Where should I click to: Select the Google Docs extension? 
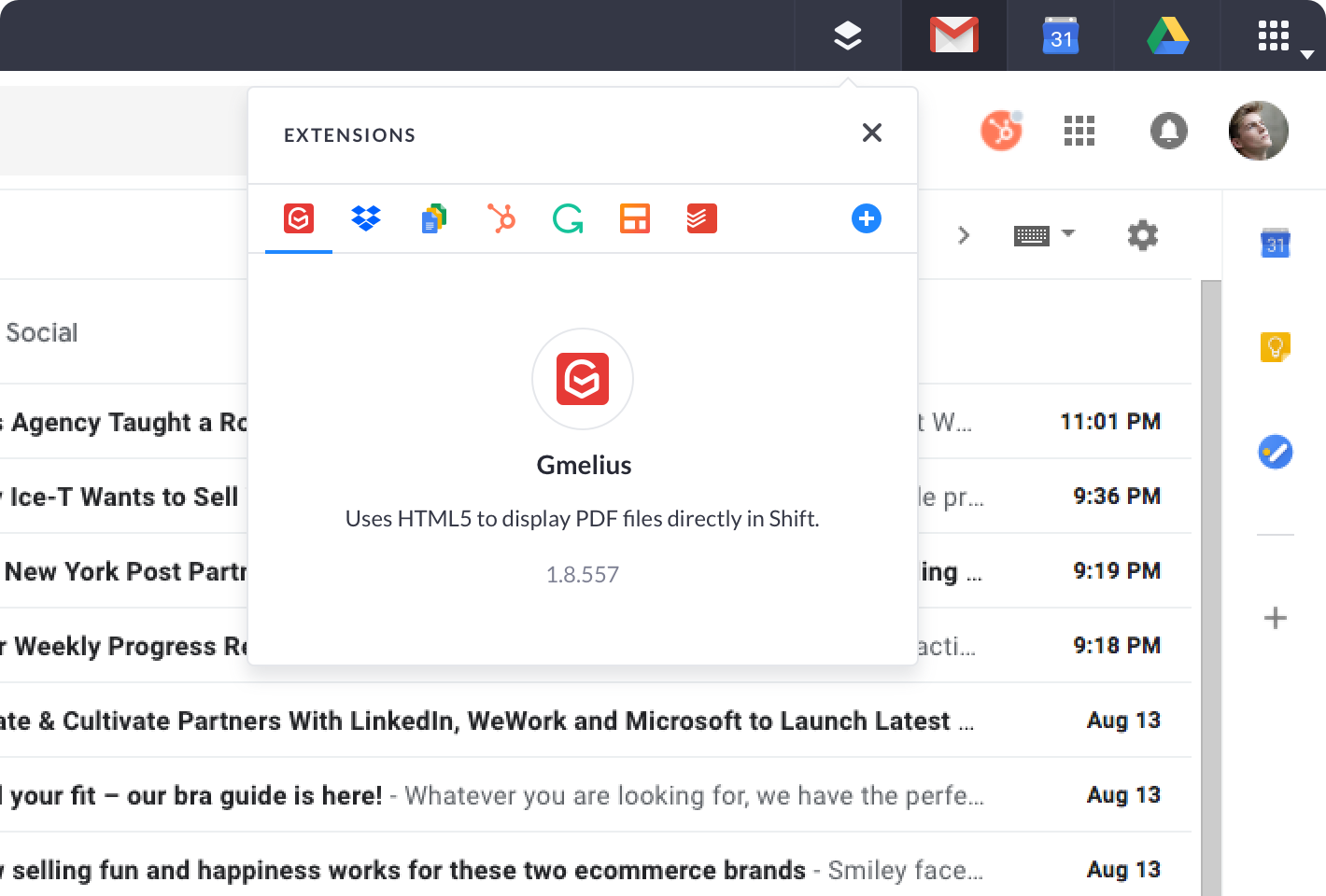[432, 218]
